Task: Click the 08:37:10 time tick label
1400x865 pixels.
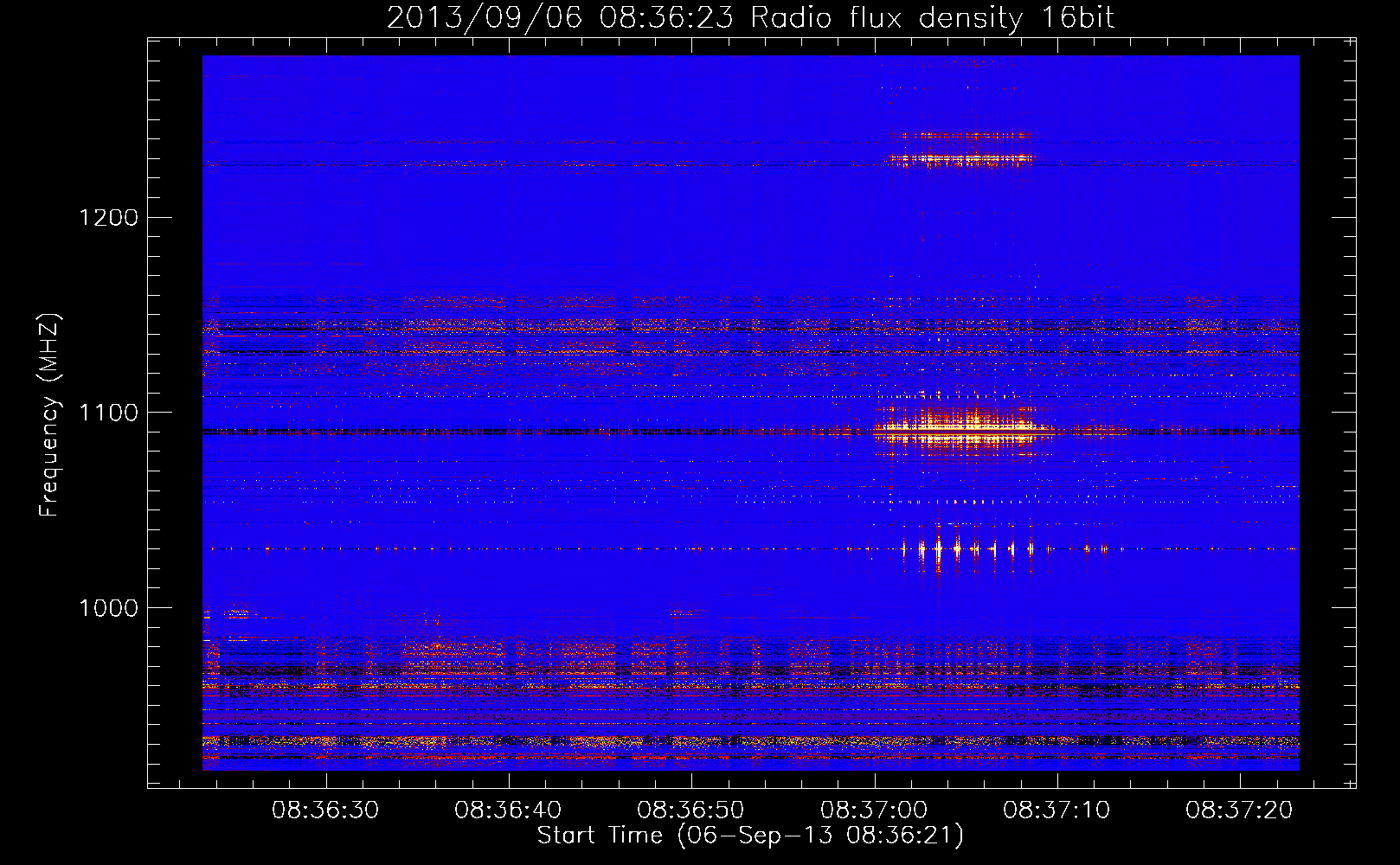Action: [1056, 811]
